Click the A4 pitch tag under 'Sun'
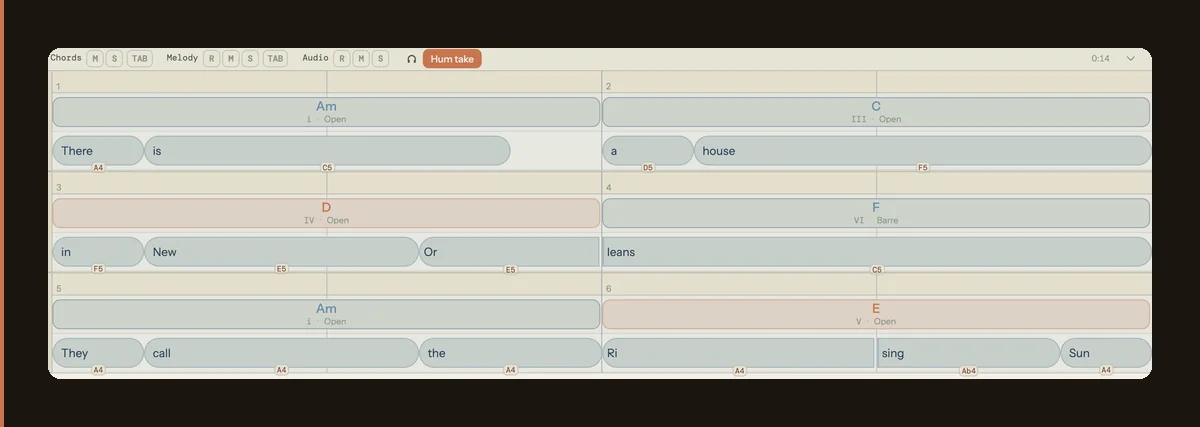This screenshot has width=1200, height=427. pos(1106,370)
